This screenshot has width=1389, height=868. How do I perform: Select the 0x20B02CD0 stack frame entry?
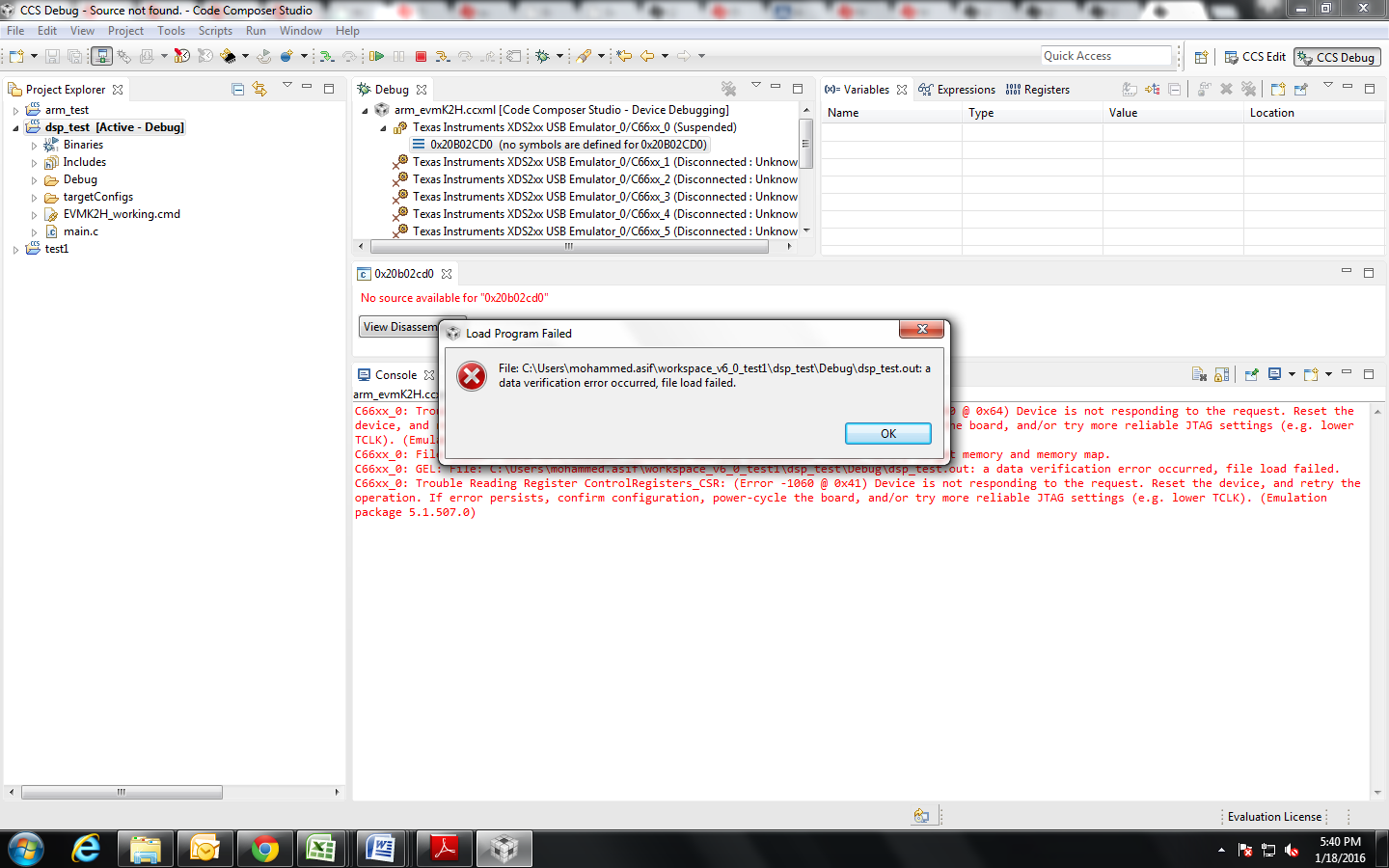click(559, 145)
